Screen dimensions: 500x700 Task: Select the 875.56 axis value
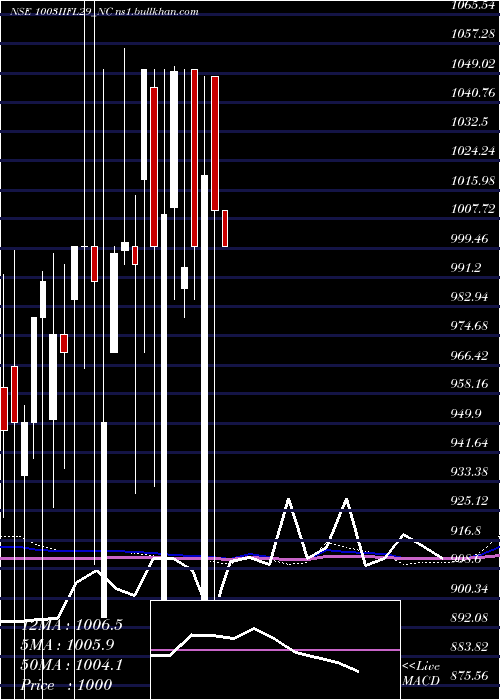(470, 676)
